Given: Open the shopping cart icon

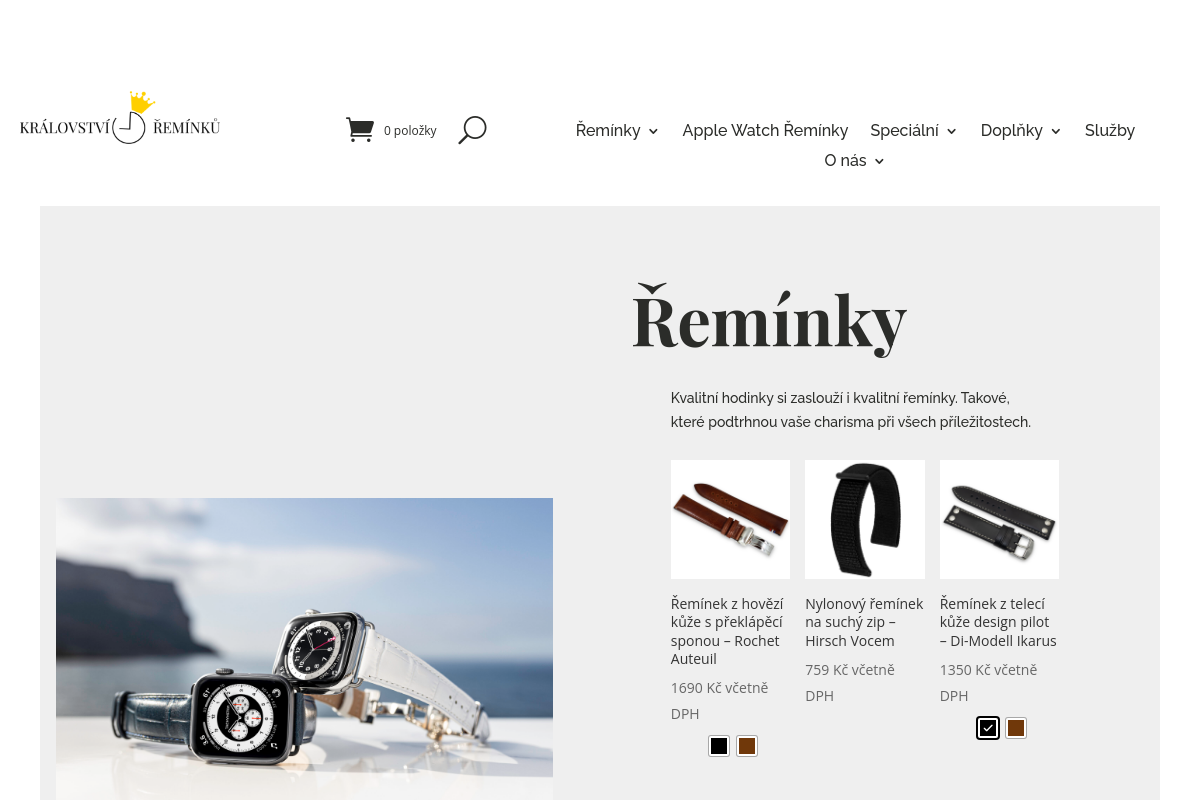Looking at the screenshot, I should click(360, 130).
